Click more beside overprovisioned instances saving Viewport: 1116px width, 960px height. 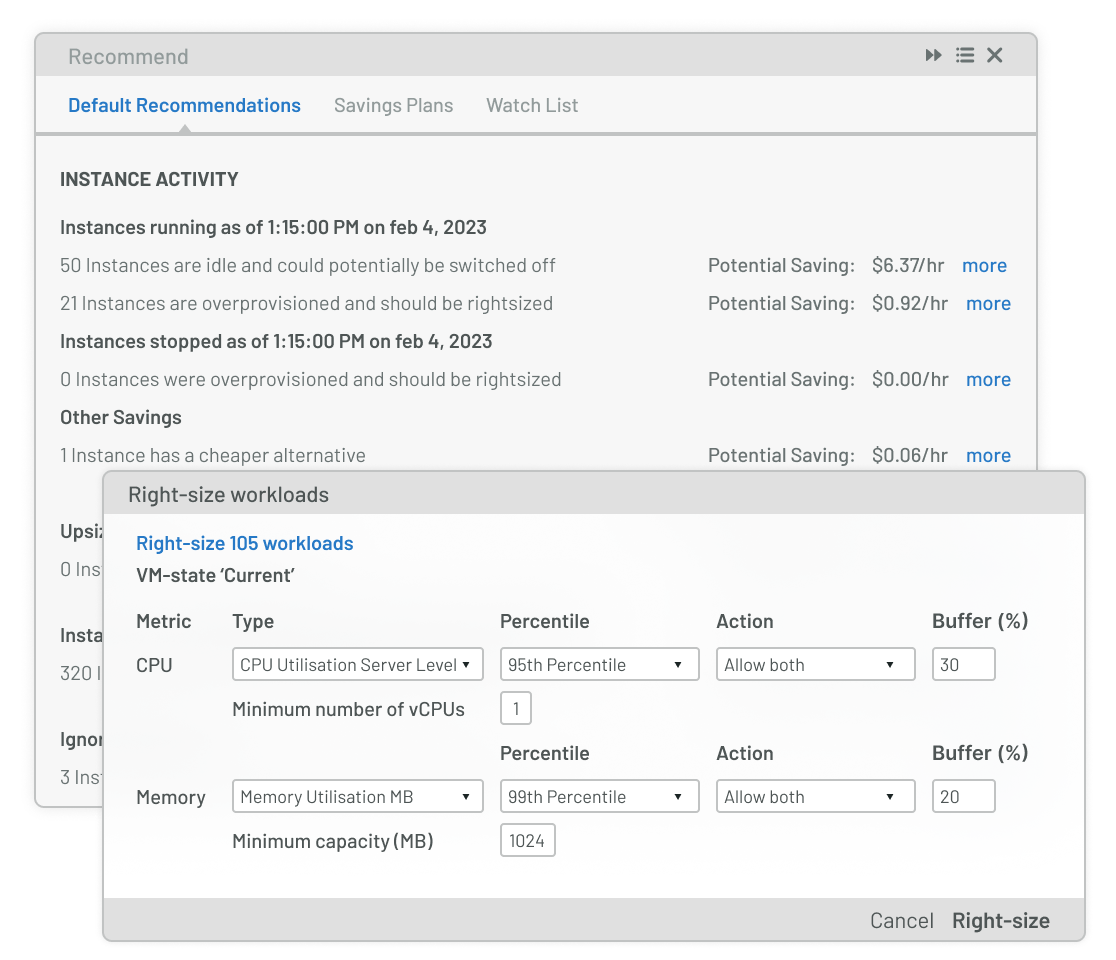pyautogui.click(x=988, y=303)
